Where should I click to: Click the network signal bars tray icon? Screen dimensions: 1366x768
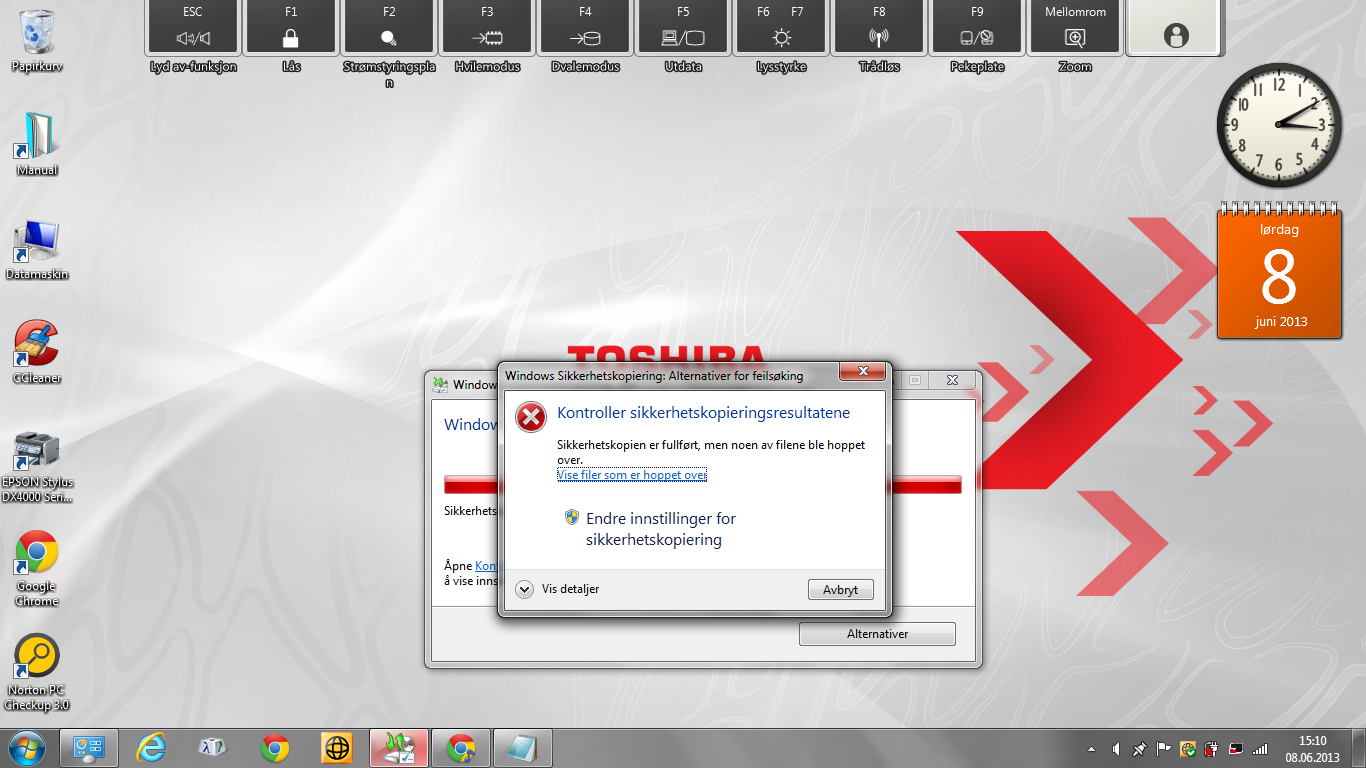[1260, 748]
